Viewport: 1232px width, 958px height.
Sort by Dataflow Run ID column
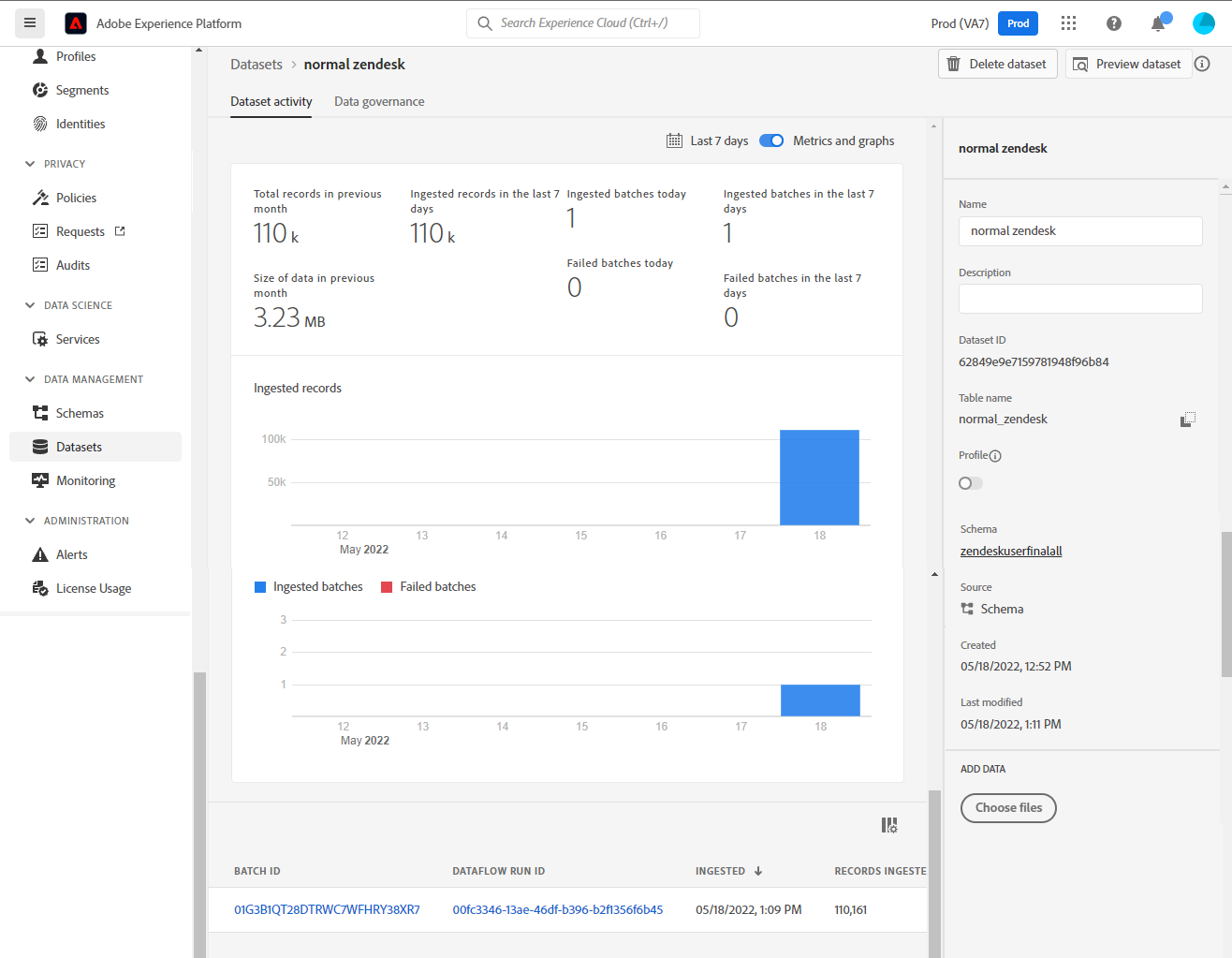pos(499,871)
